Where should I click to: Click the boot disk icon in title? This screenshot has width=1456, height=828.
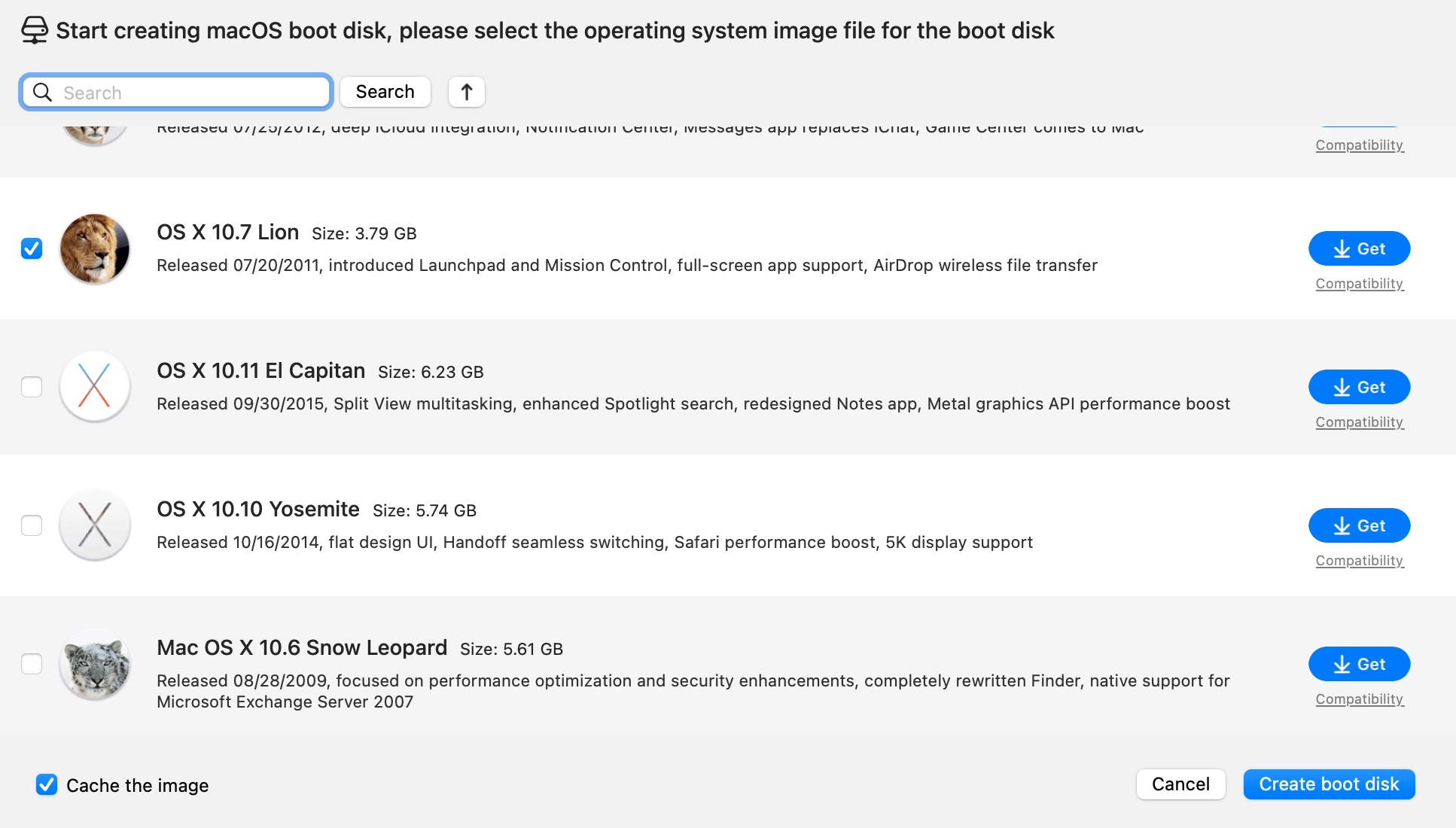(x=35, y=31)
